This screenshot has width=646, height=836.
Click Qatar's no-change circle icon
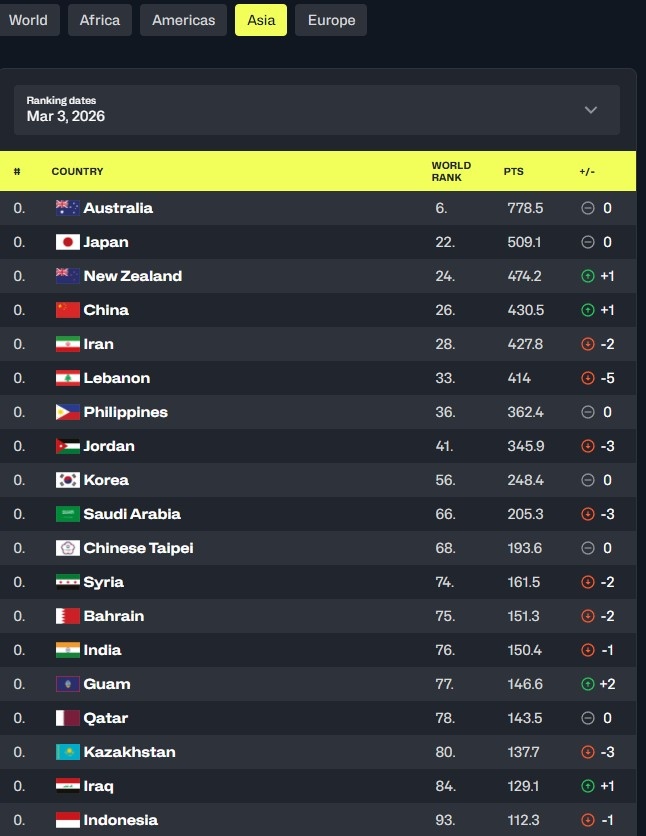[588, 718]
